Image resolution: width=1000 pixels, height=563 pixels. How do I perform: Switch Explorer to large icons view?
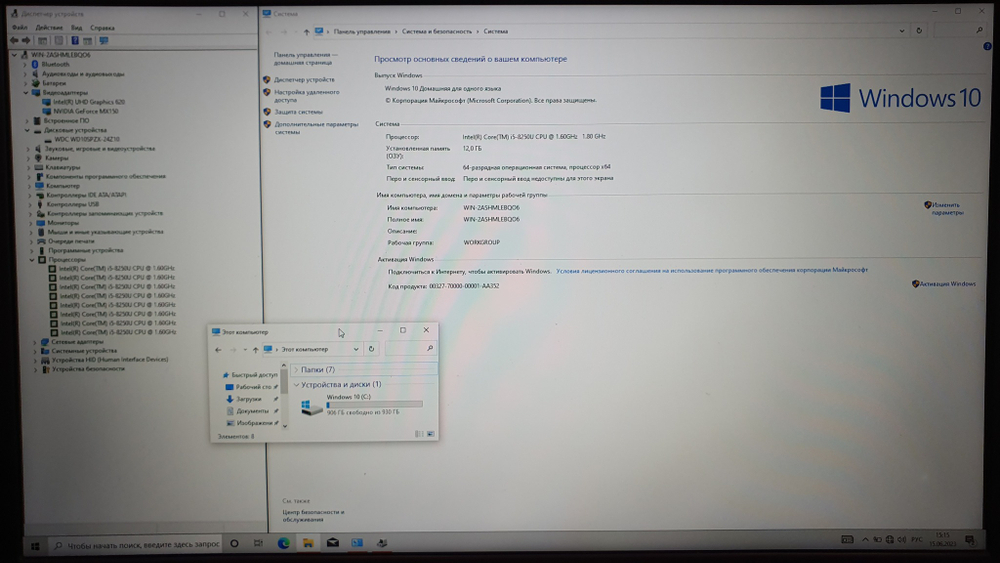tap(430, 434)
